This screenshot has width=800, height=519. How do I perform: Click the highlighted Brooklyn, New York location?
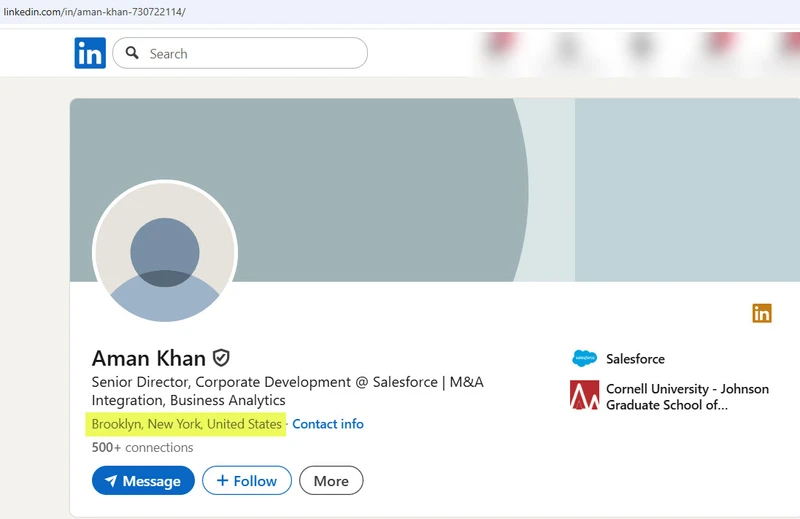click(x=186, y=424)
